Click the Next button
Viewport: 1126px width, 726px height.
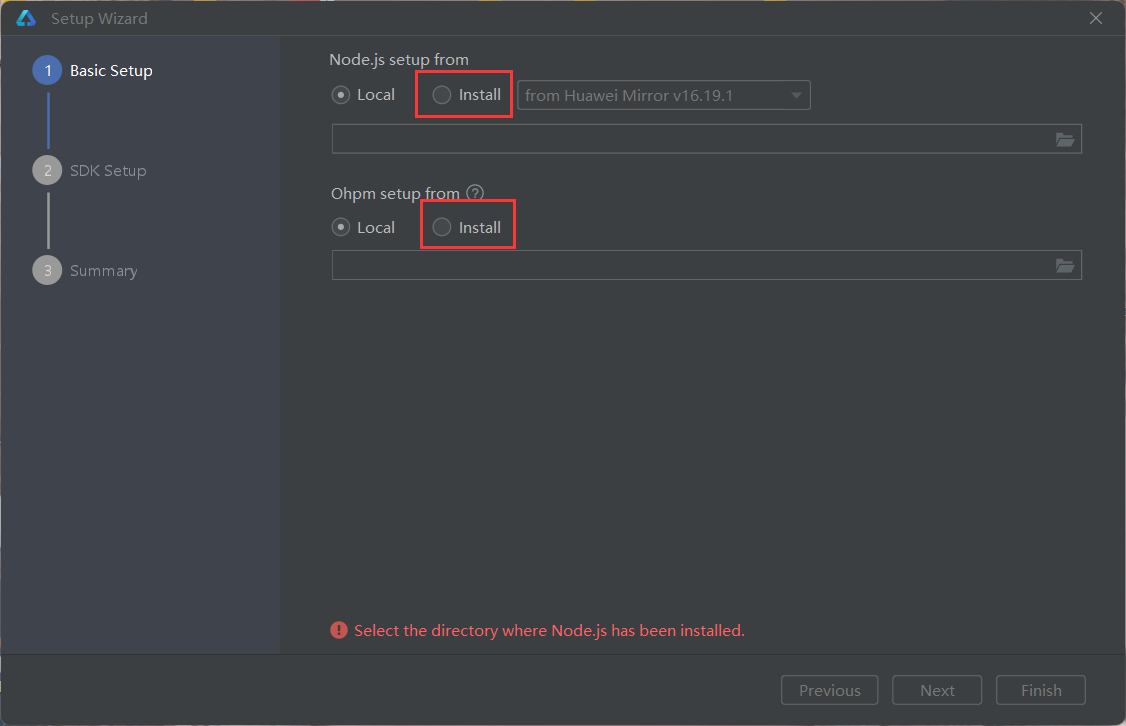[x=937, y=690]
